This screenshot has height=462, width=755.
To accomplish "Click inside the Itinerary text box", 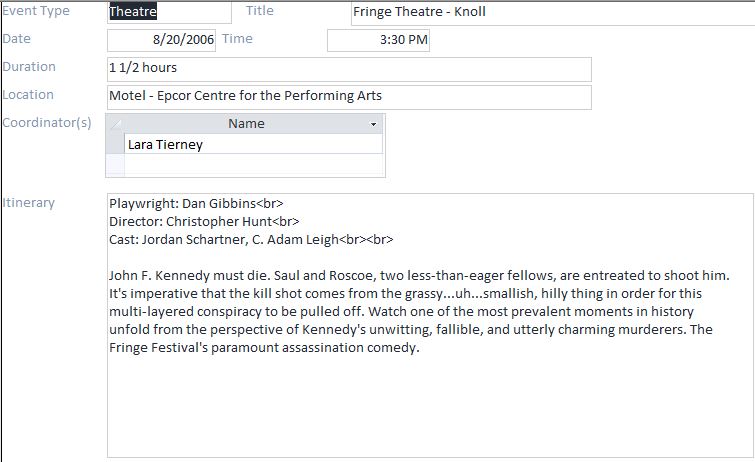I will coord(430,400).
